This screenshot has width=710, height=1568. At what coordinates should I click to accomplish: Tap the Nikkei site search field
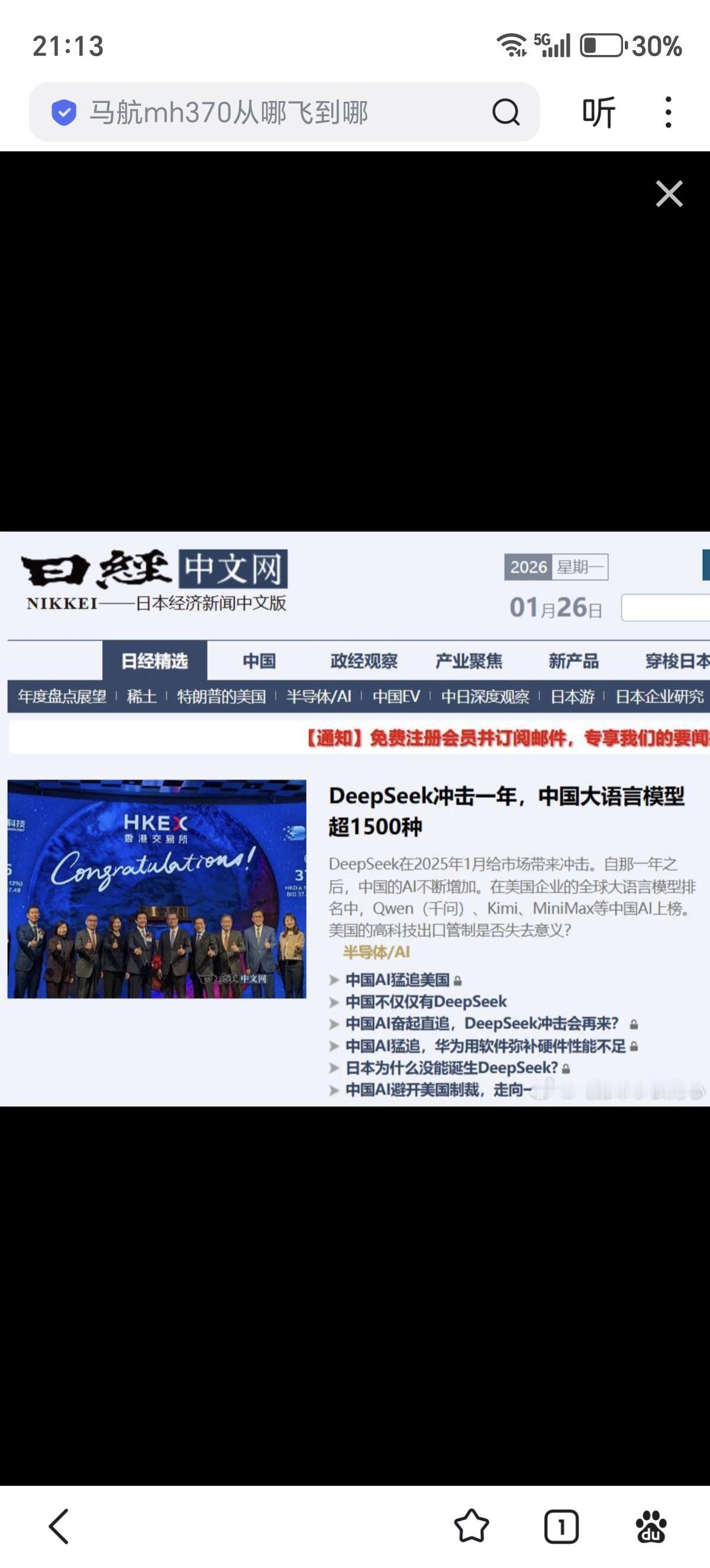[666, 607]
